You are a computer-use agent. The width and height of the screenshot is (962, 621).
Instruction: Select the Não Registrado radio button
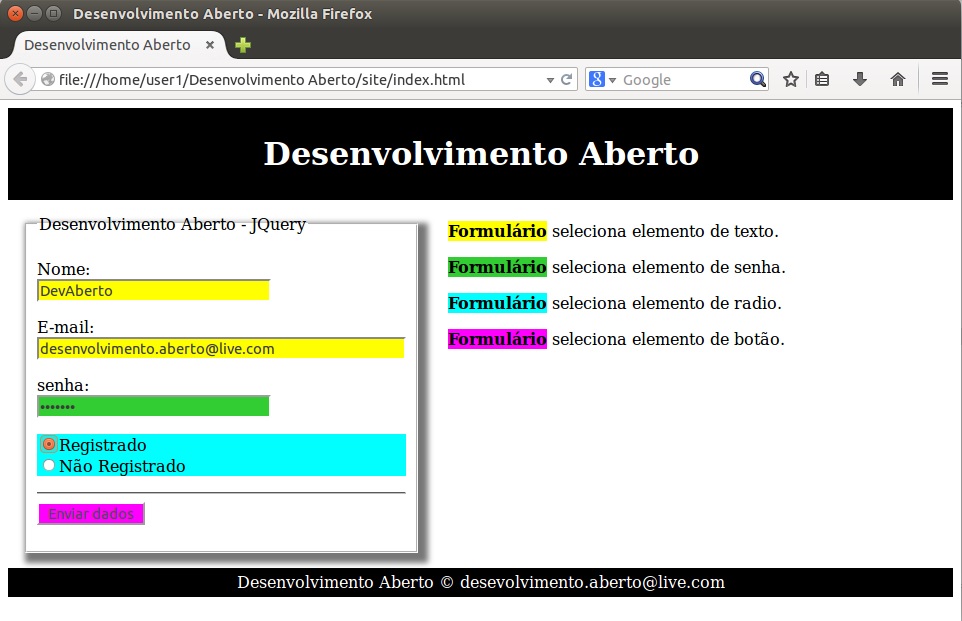(49, 465)
